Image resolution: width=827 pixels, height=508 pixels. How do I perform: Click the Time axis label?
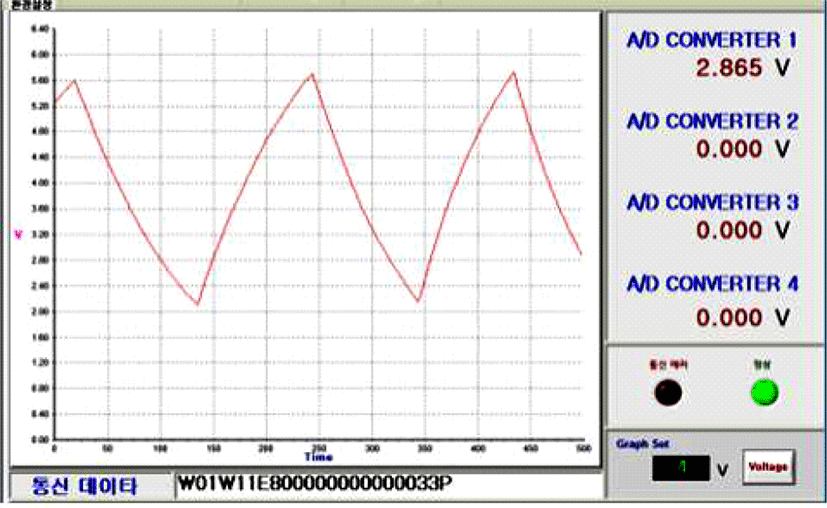click(x=318, y=457)
